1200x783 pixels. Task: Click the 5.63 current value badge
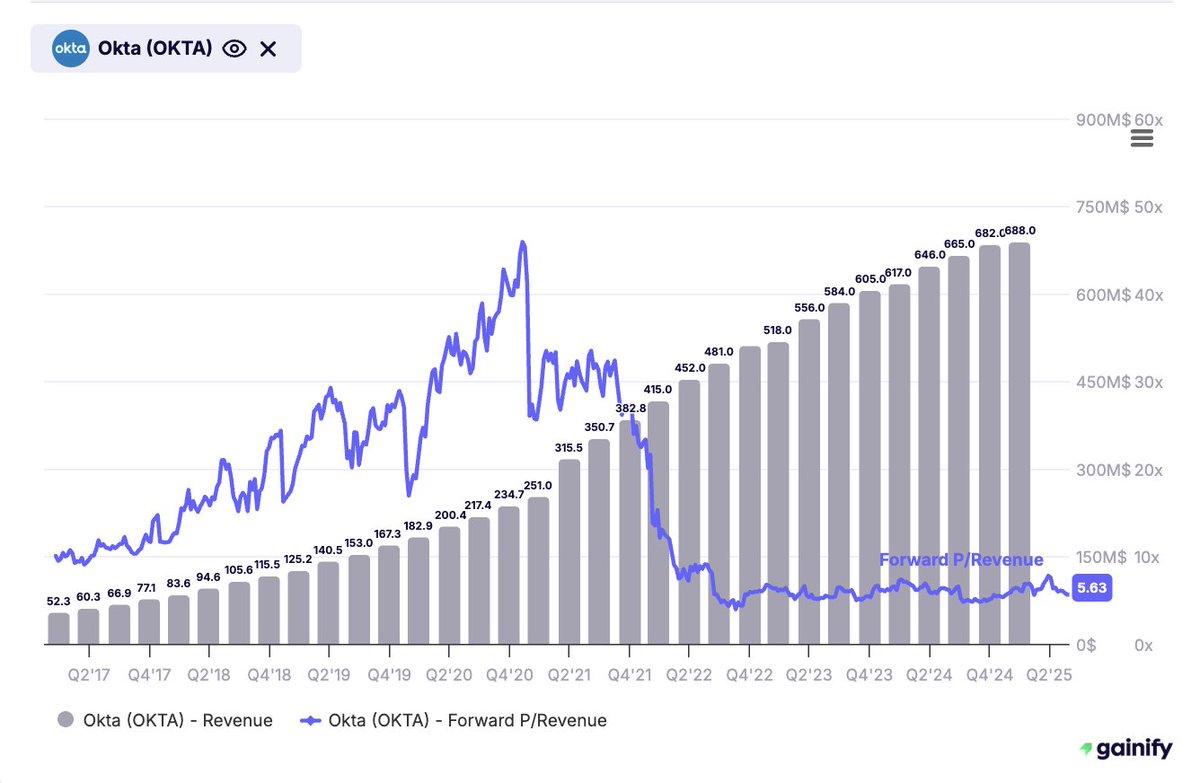[x=1091, y=589]
